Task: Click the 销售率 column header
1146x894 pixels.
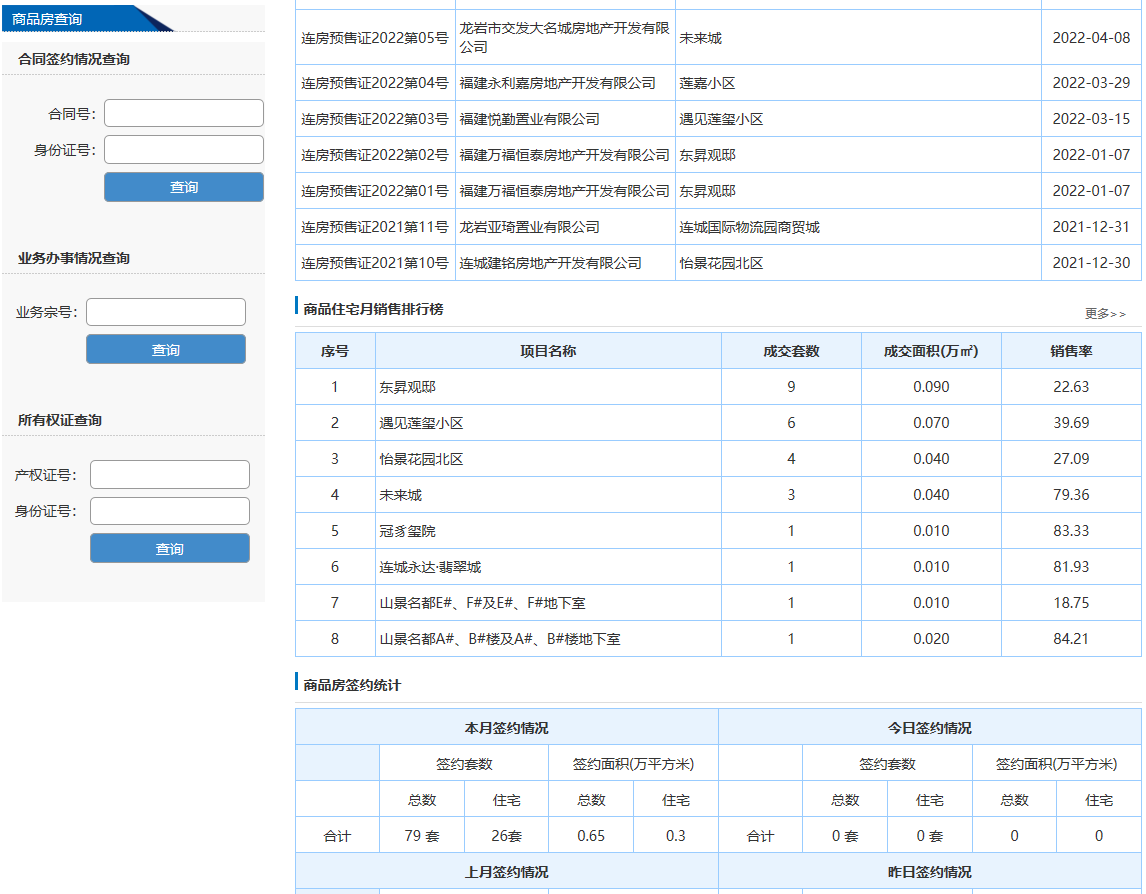Action: pos(1070,351)
